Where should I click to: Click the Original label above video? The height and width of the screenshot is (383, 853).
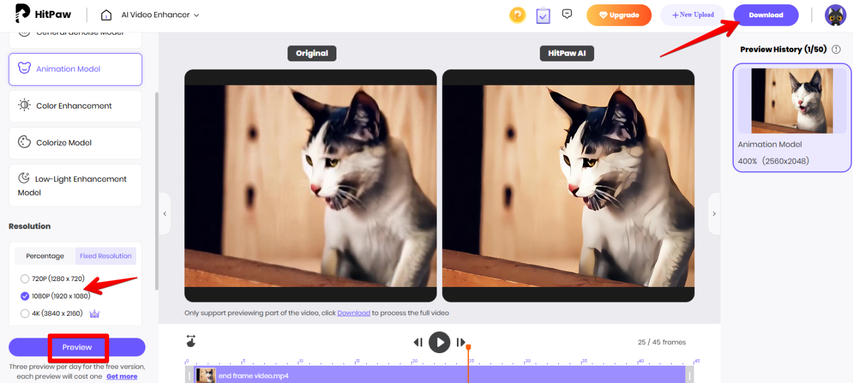click(312, 53)
